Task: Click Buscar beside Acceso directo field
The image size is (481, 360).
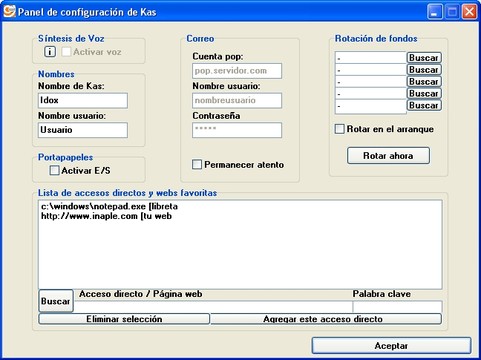Action: tap(56, 301)
